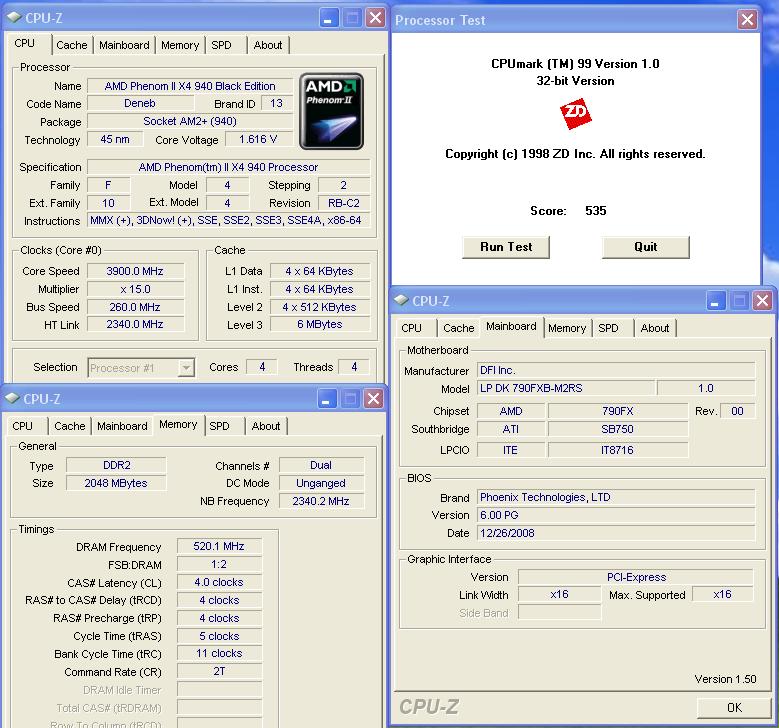Switch to About tab in Memory window
The width and height of the screenshot is (779, 728).
coord(266,426)
